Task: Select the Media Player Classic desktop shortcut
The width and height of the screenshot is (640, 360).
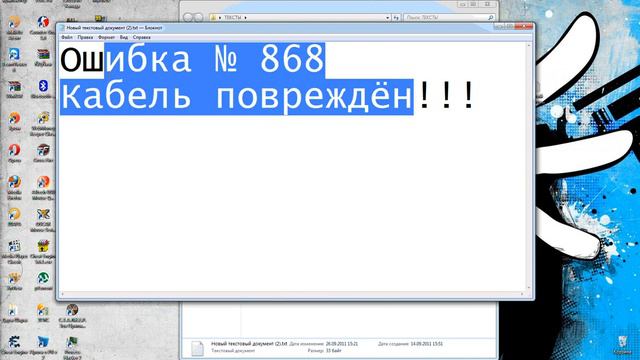Action: pyautogui.click(x=14, y=252)
